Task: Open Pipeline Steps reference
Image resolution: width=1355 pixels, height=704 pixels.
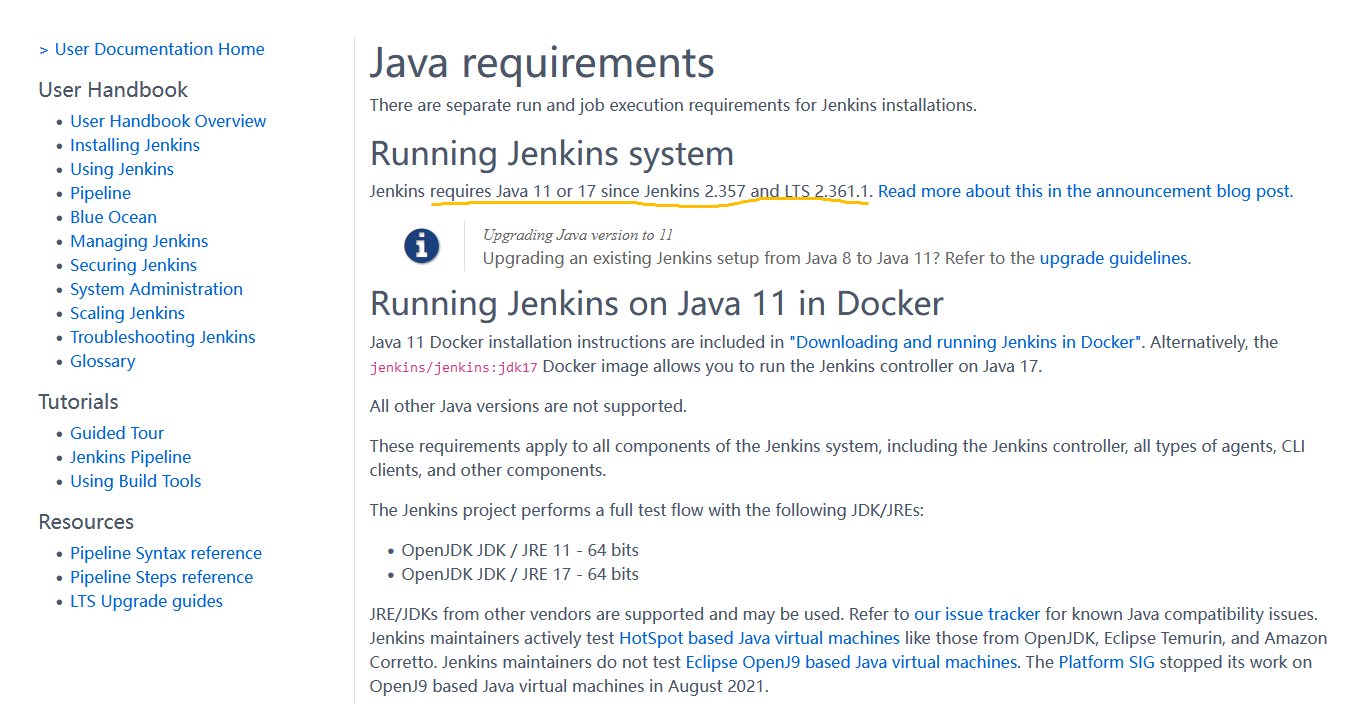Action: [x=161, y=577]
